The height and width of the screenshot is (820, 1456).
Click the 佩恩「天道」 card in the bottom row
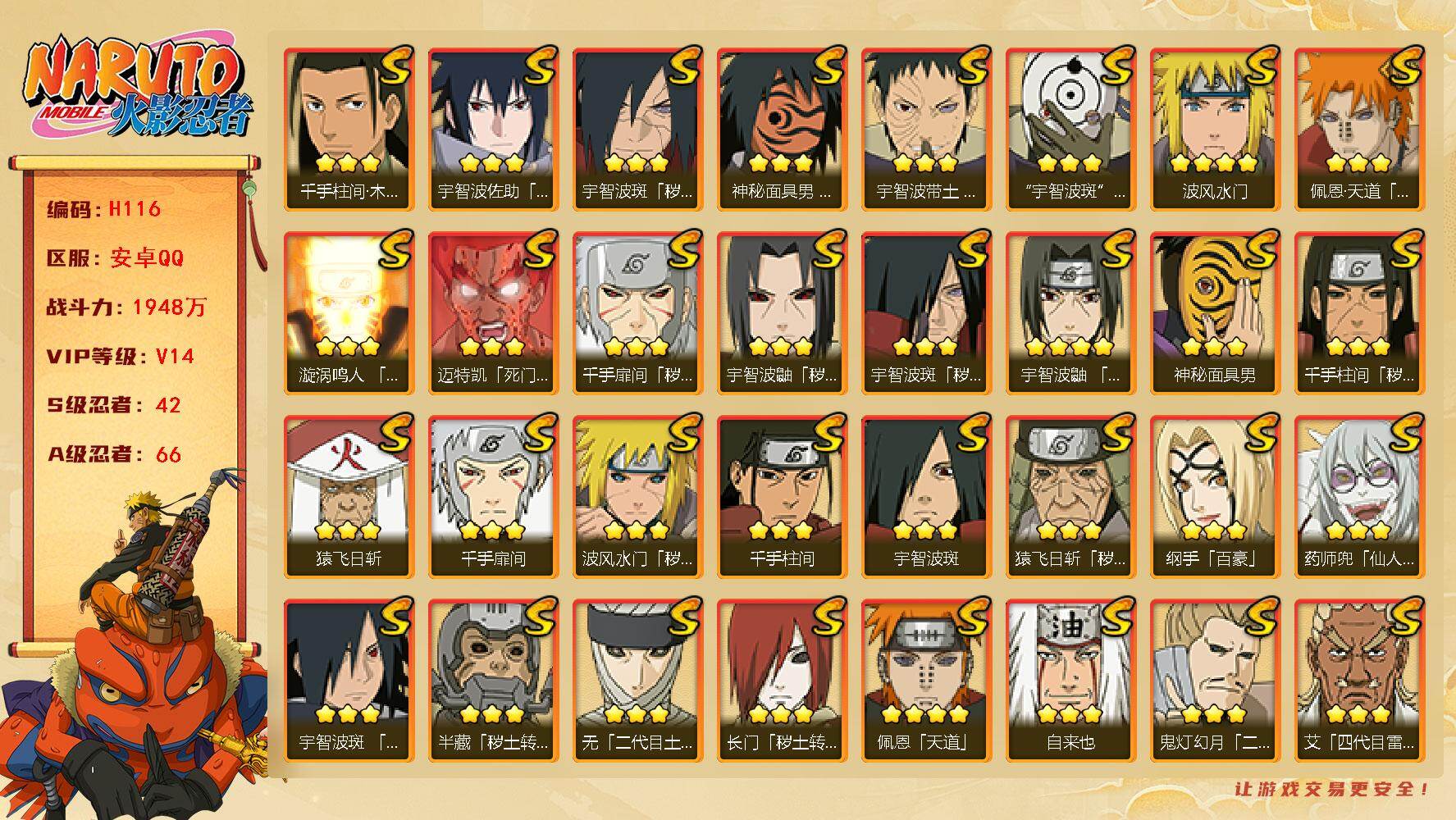coord(926,681)
